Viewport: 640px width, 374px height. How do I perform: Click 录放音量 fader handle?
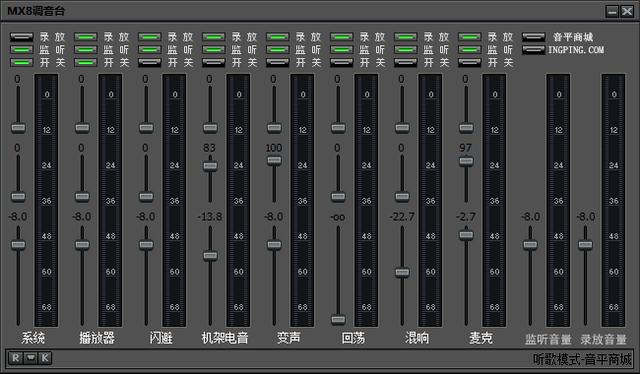pos(585,245)
